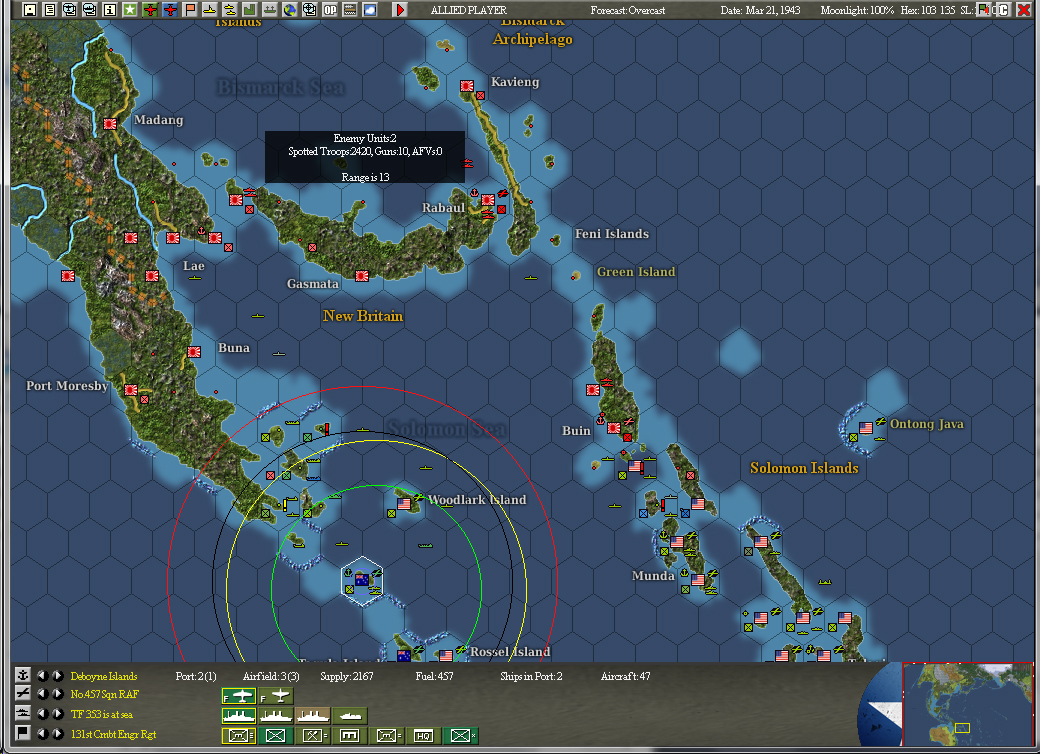Click the OP operations report icon
The width and height of the screenshot is (1040, 754).
(330, 9)
